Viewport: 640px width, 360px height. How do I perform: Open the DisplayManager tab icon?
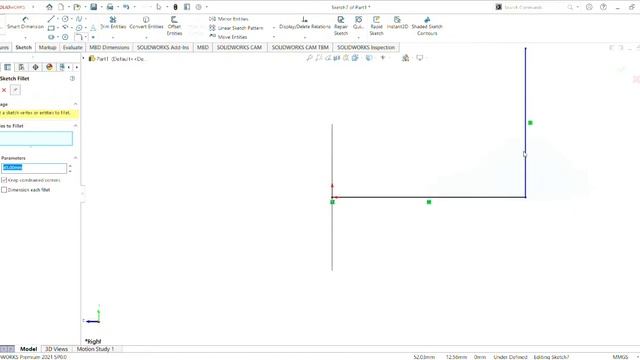49,67
